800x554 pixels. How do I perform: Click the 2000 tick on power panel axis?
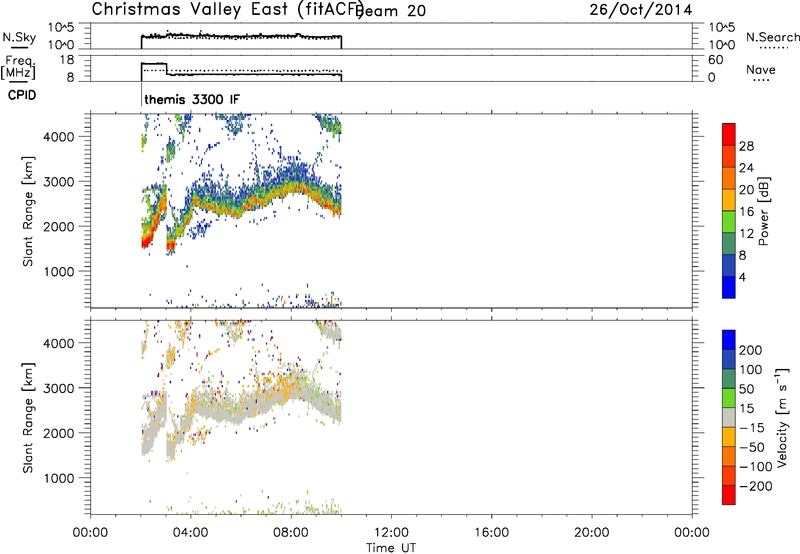coord(59,226)
